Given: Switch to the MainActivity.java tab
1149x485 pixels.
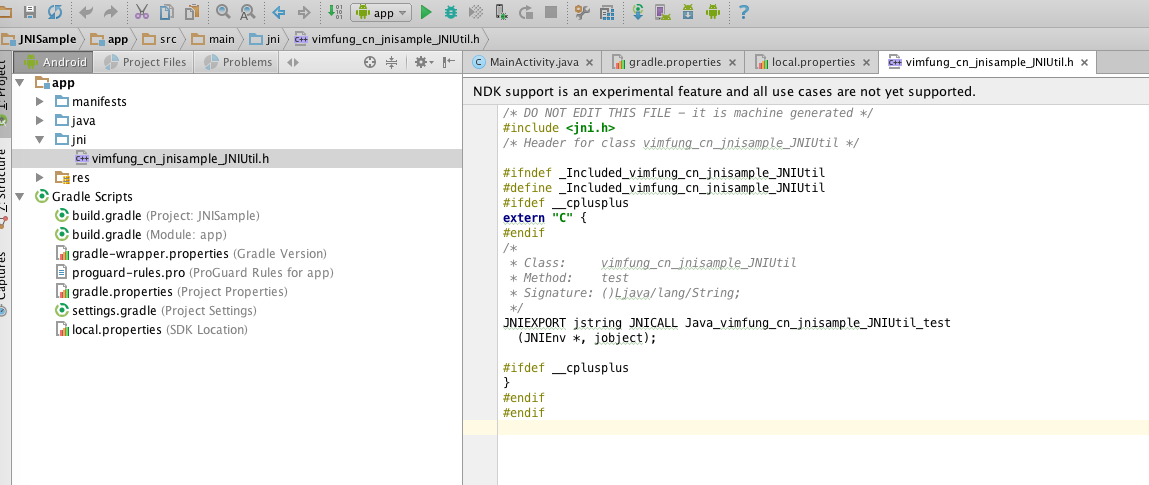Looking at the screenshot, I should click(x=534, y=62).
